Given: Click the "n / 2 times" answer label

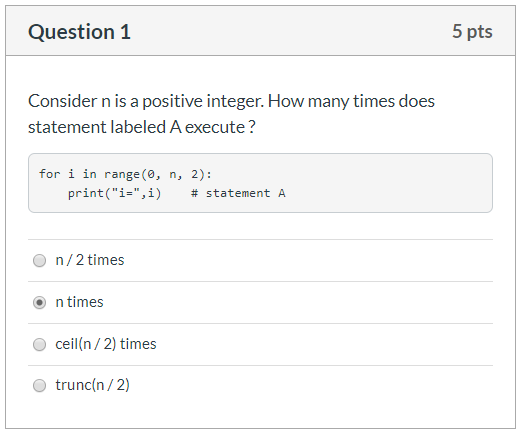Looking at the screenshot, I should tap(90, 260).
